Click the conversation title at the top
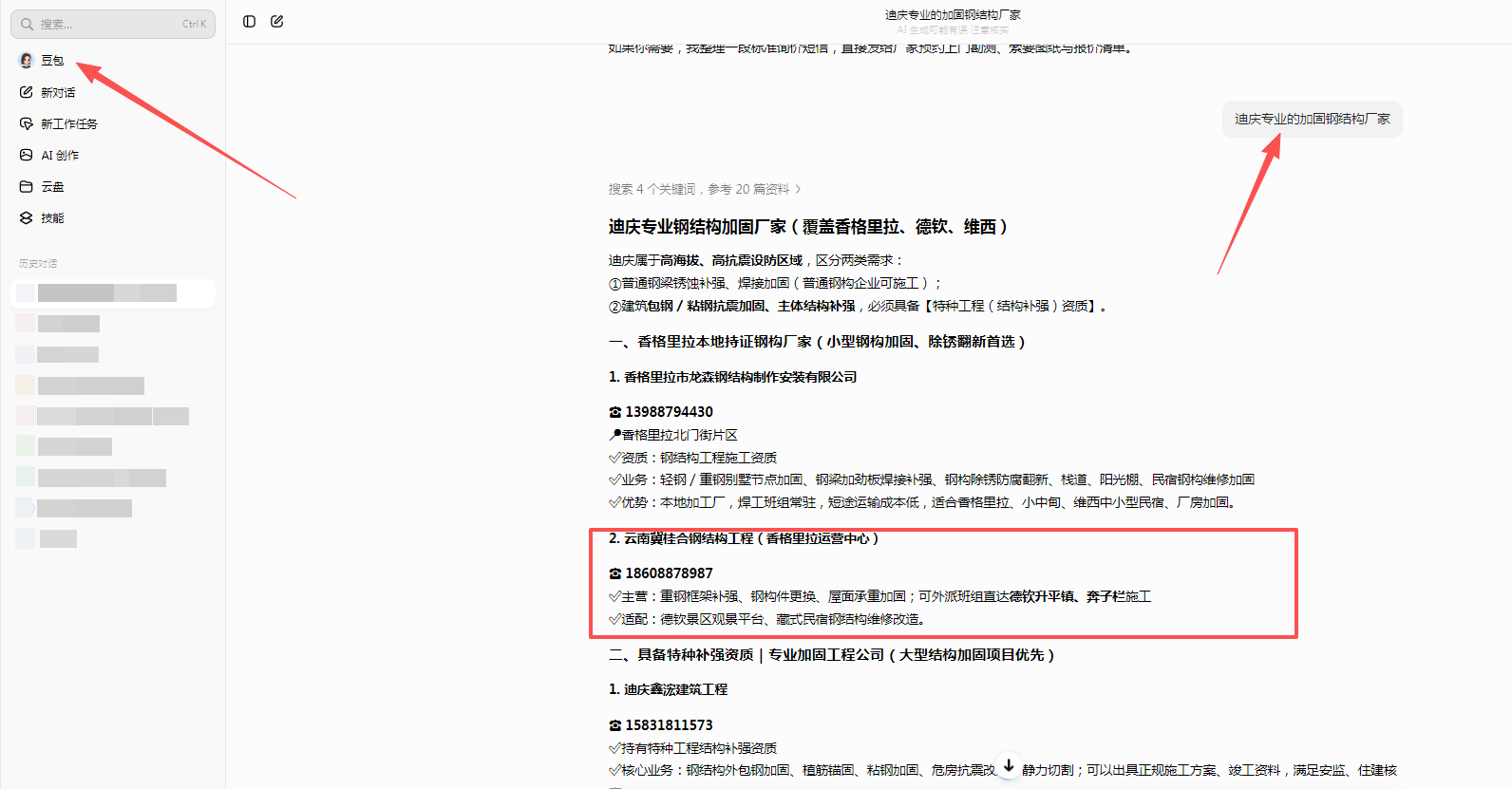 (953, 15)
